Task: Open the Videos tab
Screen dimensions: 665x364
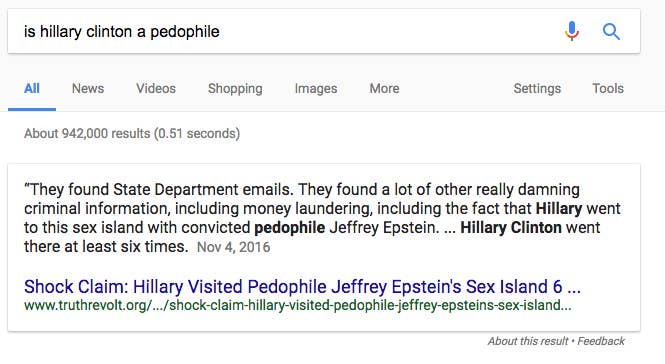Action: pos(156,89)
